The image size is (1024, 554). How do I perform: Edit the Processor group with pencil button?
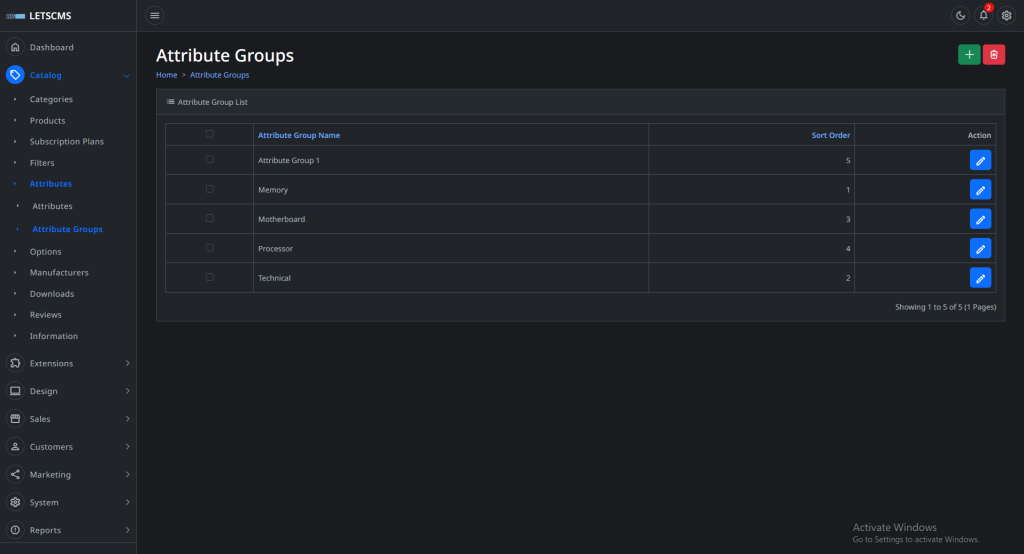click(x=980, y=248)
